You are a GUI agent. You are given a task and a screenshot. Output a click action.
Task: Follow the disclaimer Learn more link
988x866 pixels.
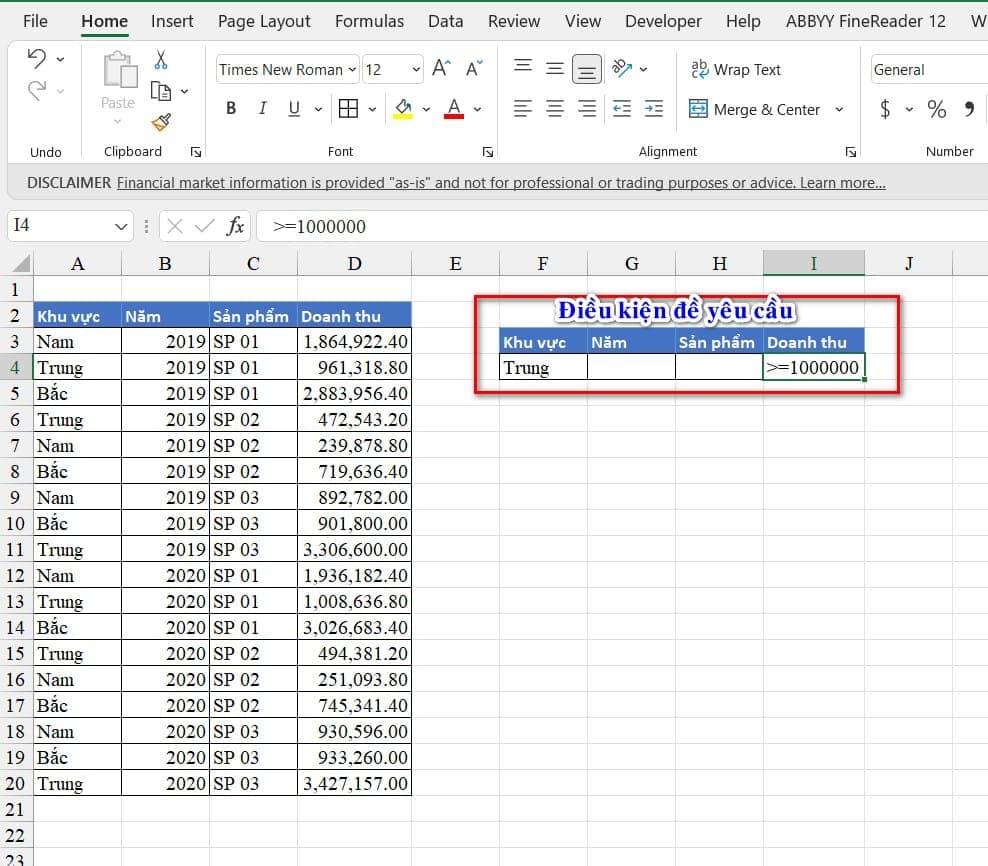[x=842, y=183]
